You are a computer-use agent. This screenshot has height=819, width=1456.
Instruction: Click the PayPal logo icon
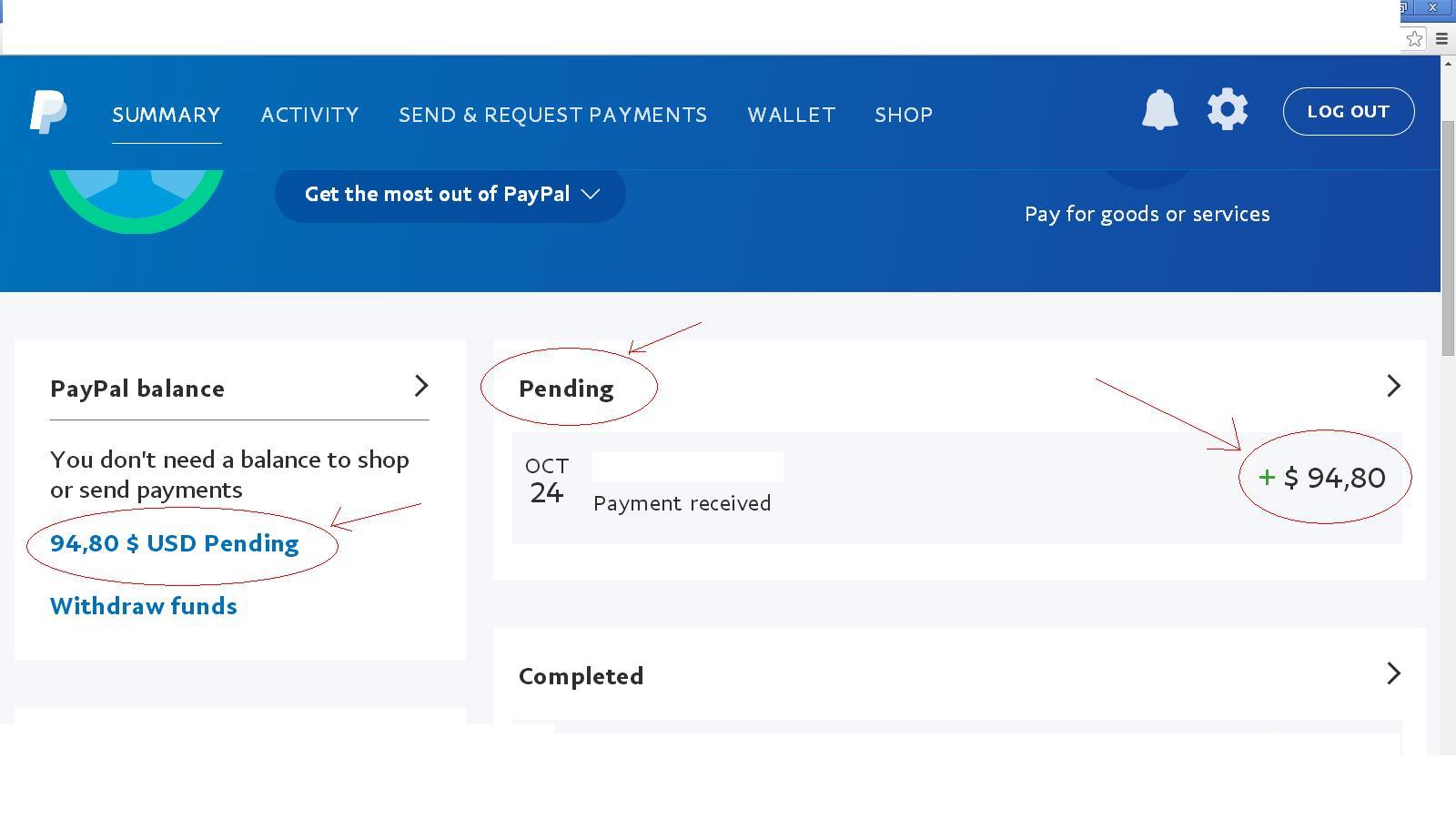pyautogui.click(x=48, y=112)
